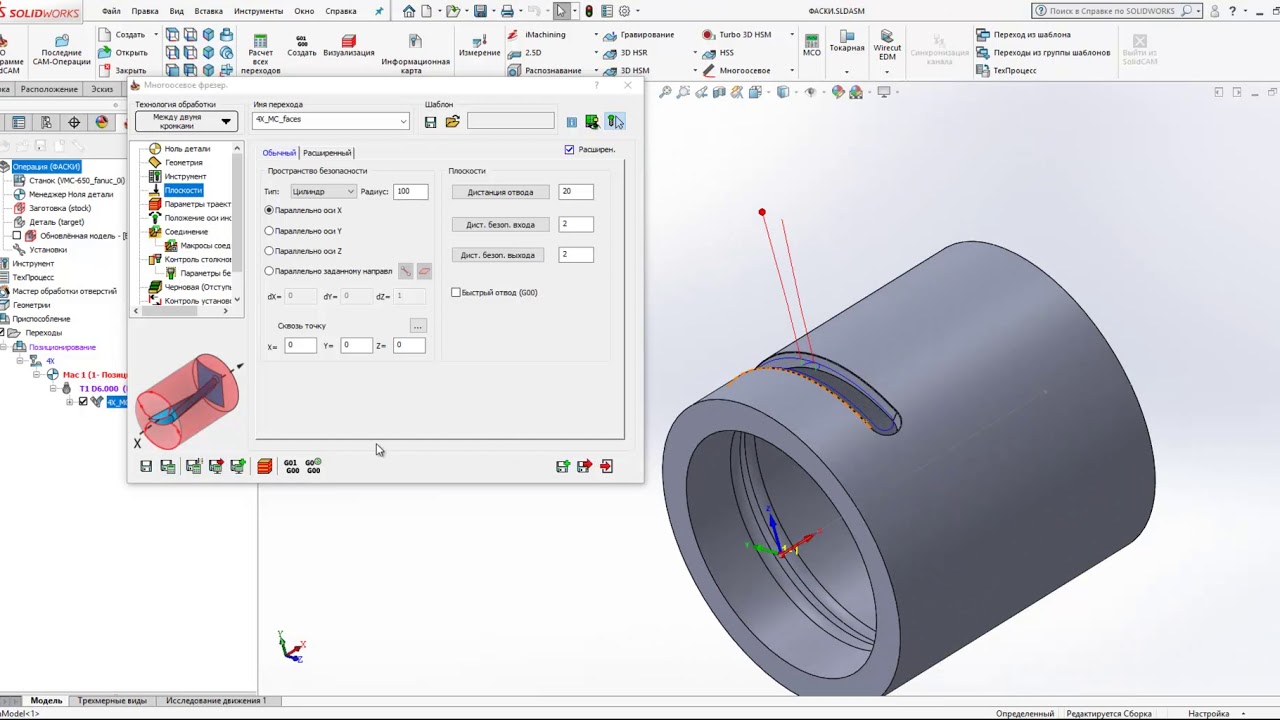Click the Визуализация simulation icon

(348, 46)
